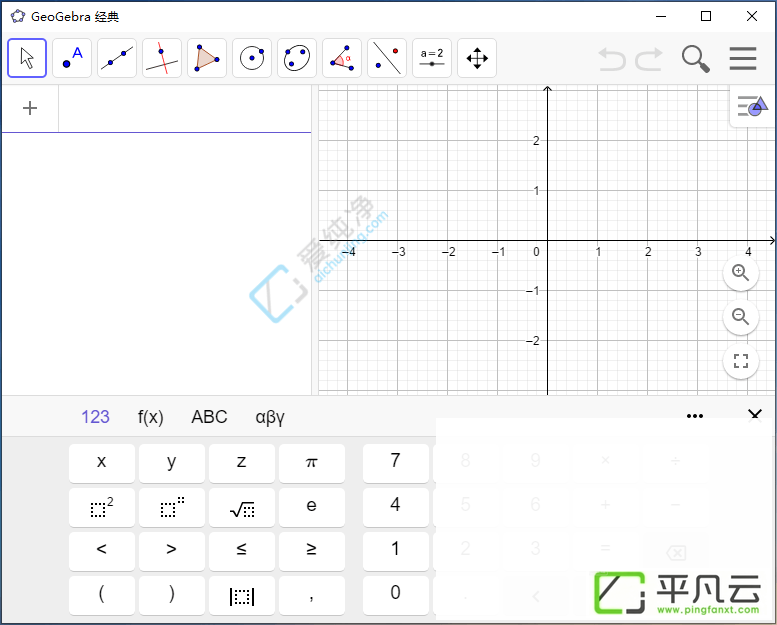Open the keyboard three-dots more options
Image resolution: width=777 pixels, height=625 pixels.
click(695, 416)
